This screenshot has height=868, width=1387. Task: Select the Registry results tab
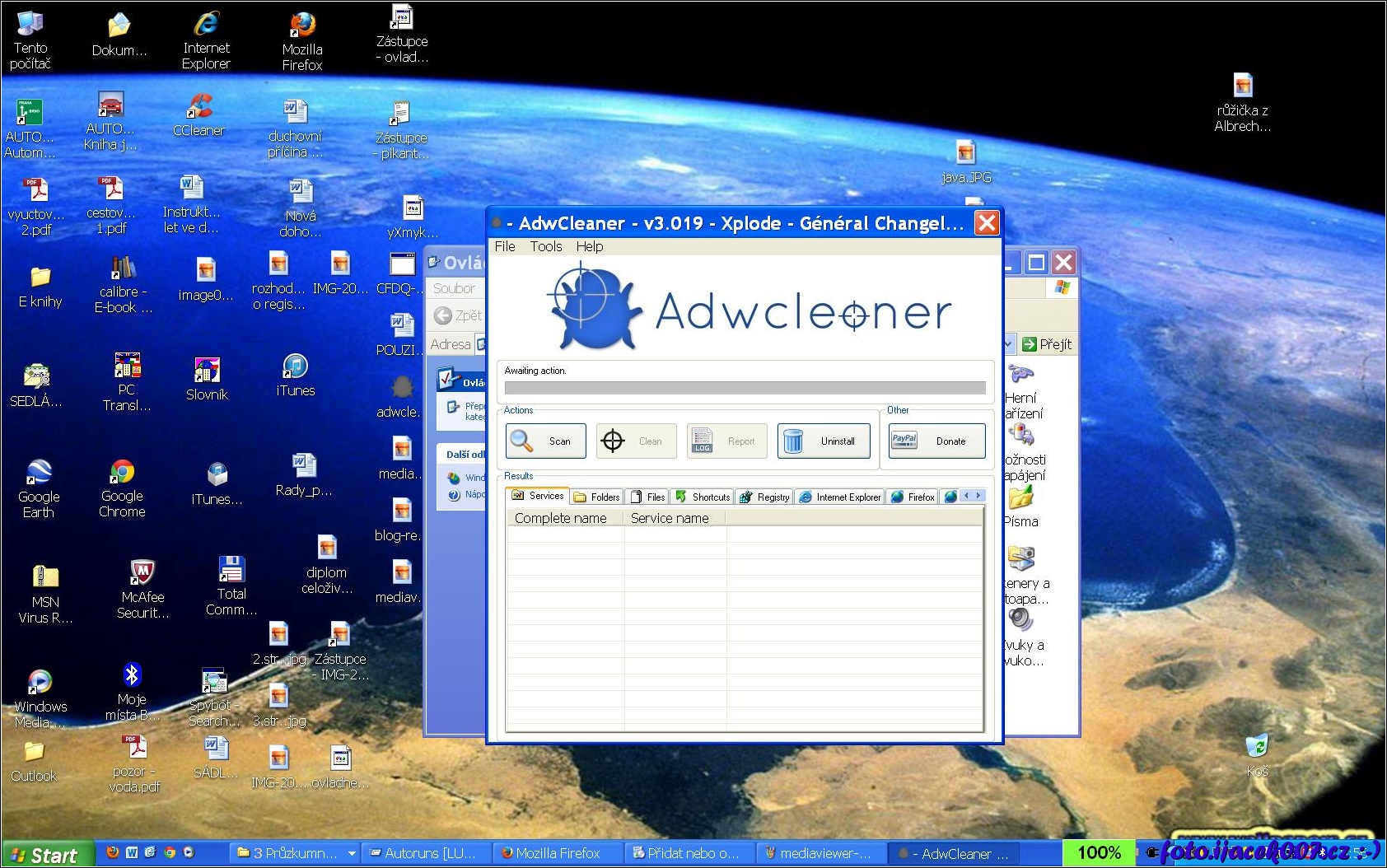(764, 497)
